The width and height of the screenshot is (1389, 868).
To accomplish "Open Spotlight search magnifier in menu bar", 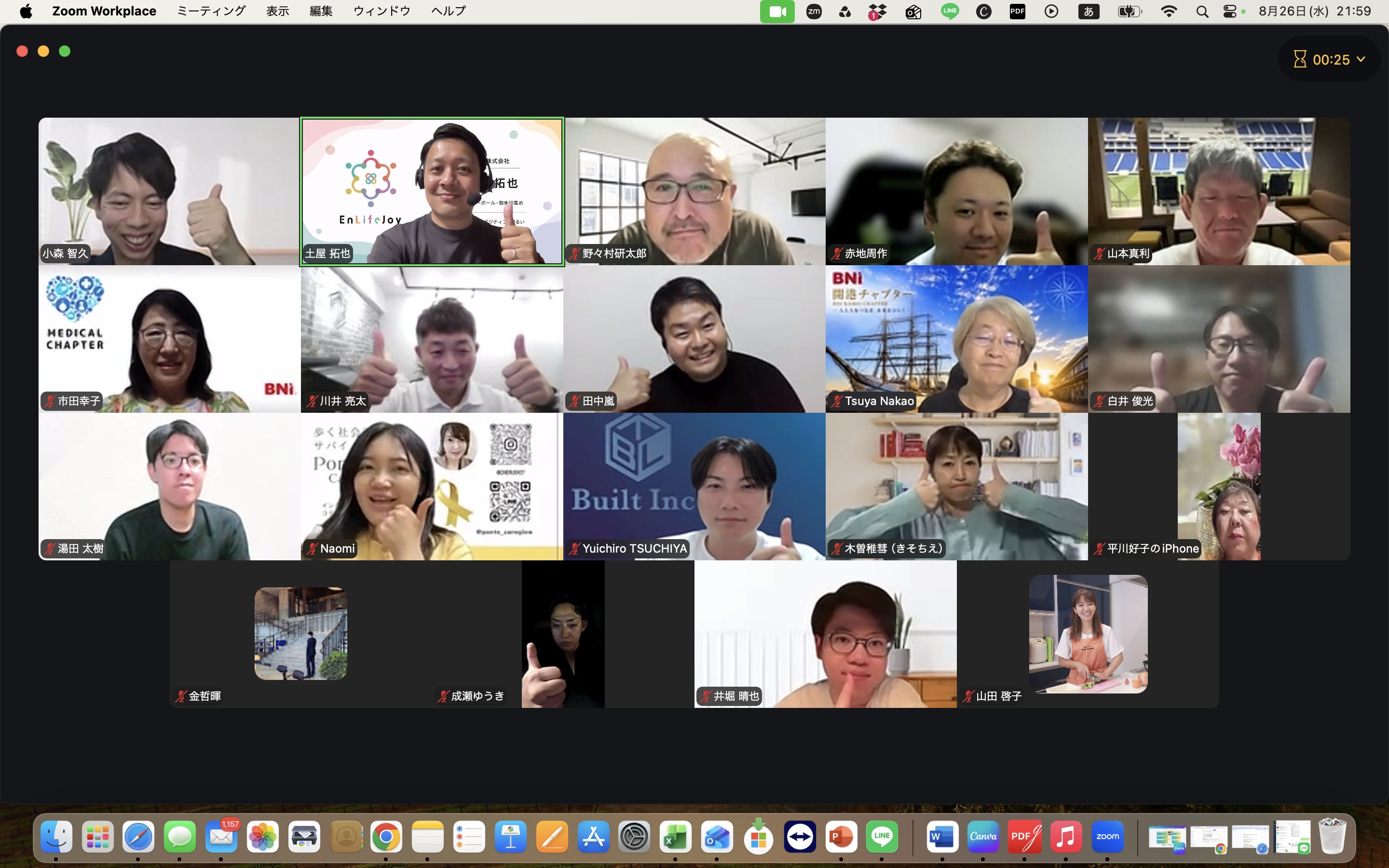I will click(x=1202, y=12).
